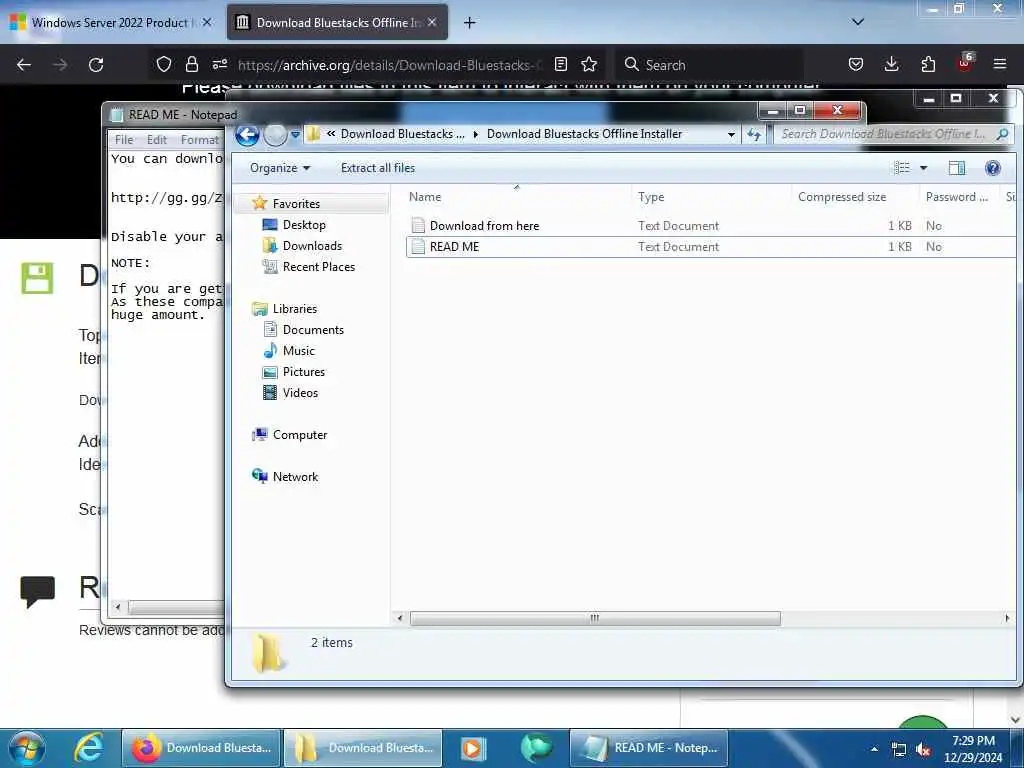Screen dimensions: 1024x768
Task: Click the horizontal scrollbar in file list
Action: coord(594,618)
